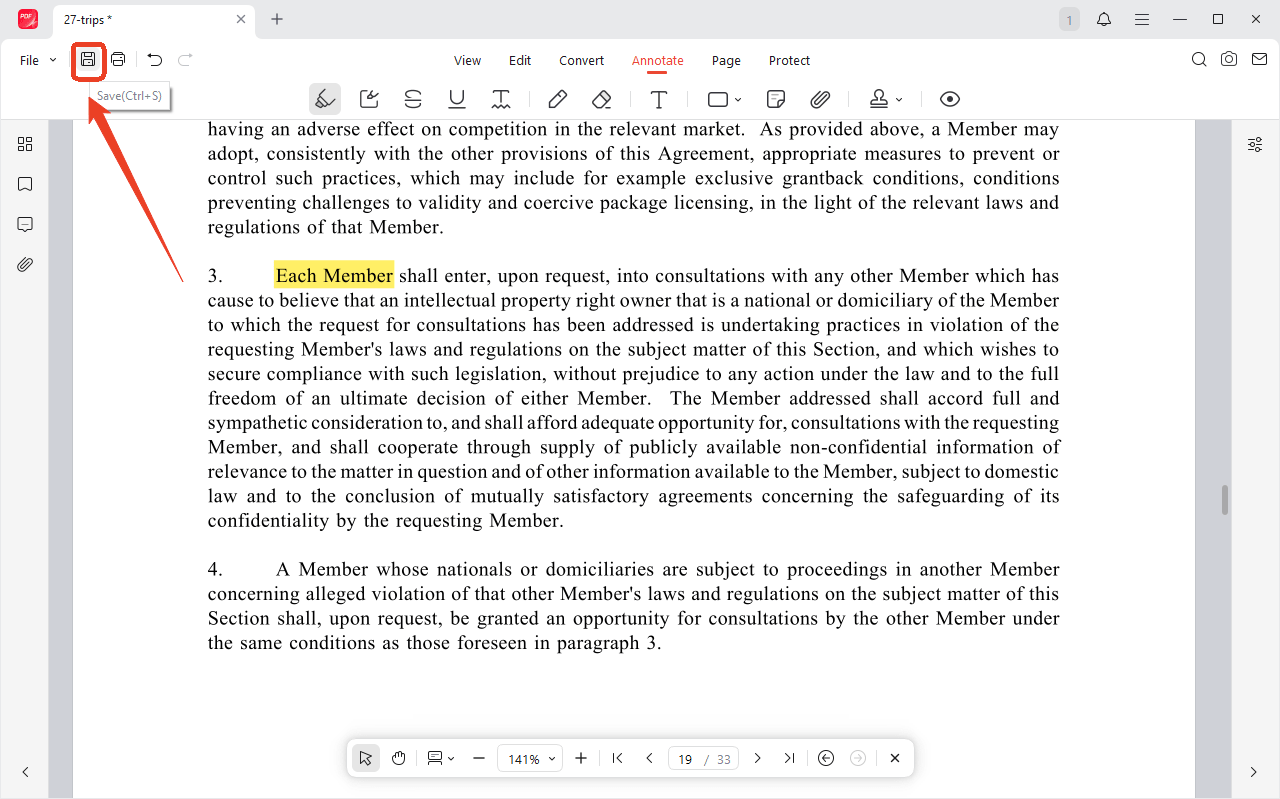The width and height of the screenshot is (1280, 799).
Task: Select the rectangle shape tool
Action: (x=717, y=99)
